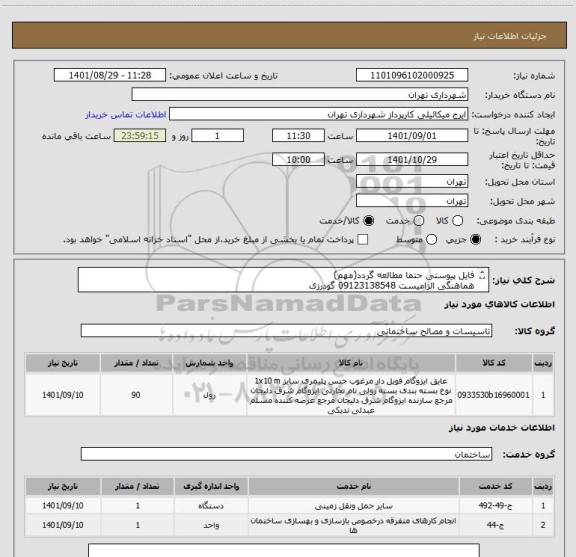Image resolution: width=576 pixels, height=557 pixels.
Task: Click the remaining time counter 23:59:15
Action: coord(140,136)
